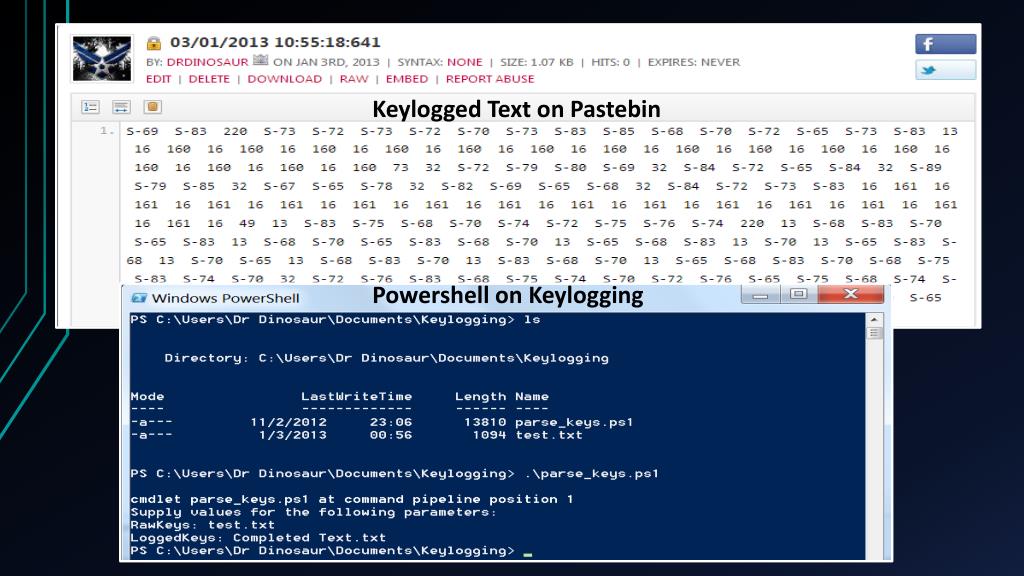Click the 'Mode' column header
1024x576 pixels.
[147, 396]
